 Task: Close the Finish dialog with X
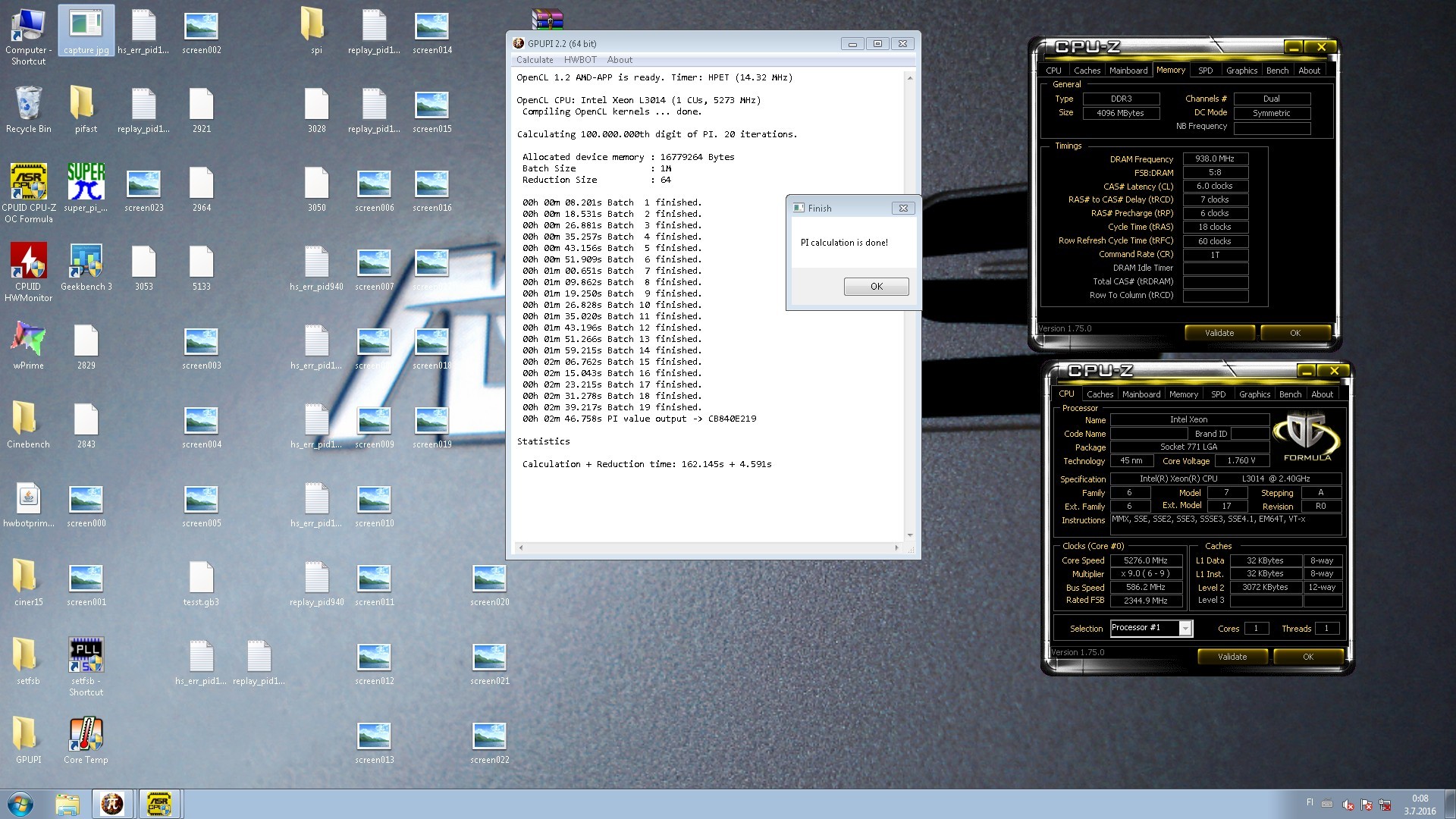point(903,208)
